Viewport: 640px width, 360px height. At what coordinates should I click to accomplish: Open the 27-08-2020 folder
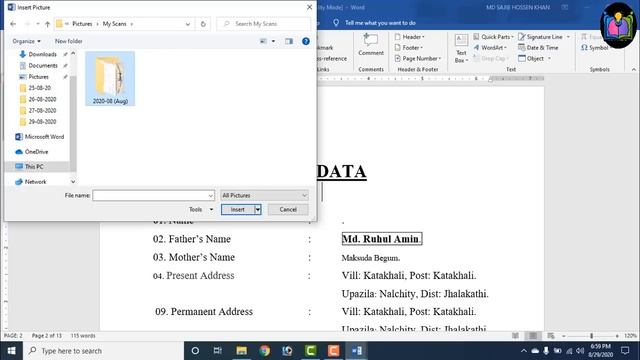[42, 111]
